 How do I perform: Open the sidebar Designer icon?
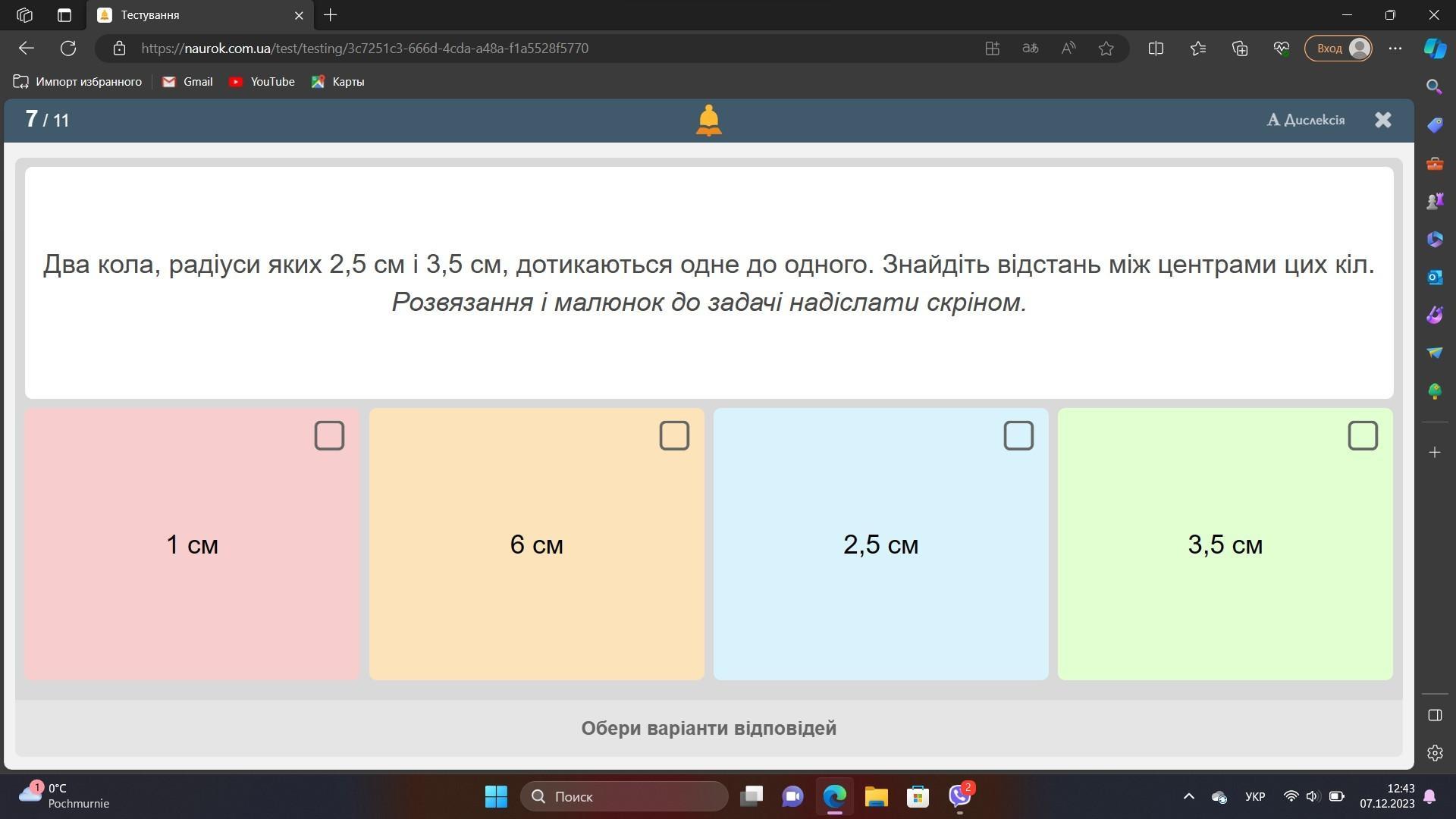1435,315
